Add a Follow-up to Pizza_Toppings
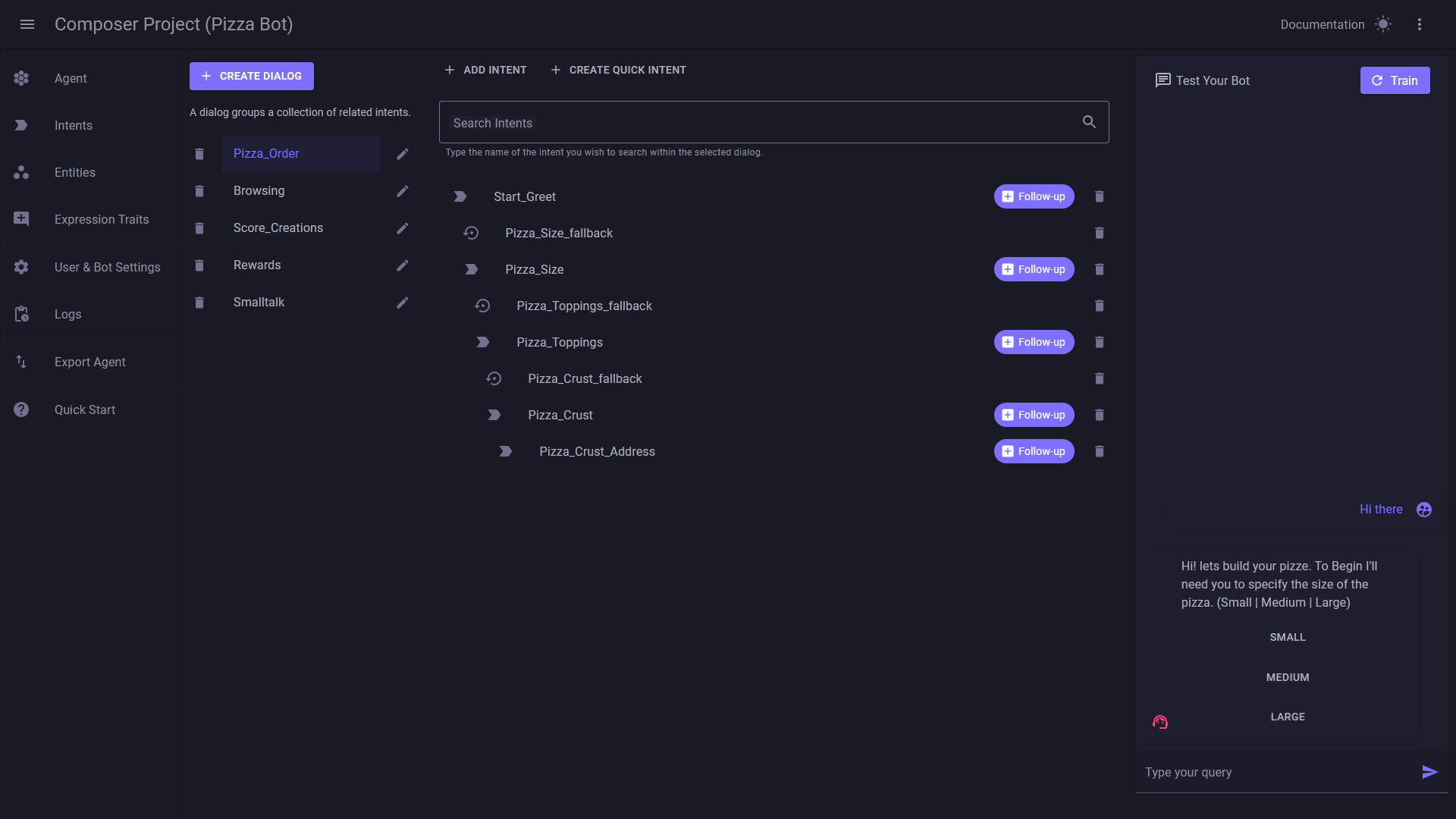This screenshot has height=819, width=1456. point(1033,342)
